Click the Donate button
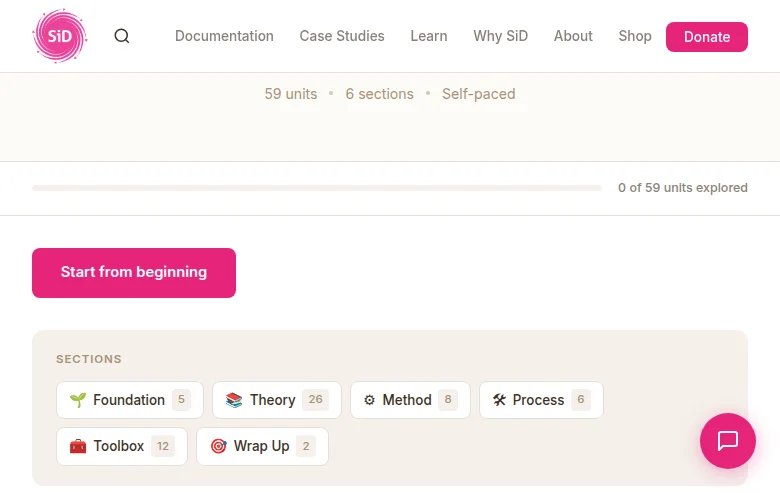The image size is (780, 493). [707, 37]
